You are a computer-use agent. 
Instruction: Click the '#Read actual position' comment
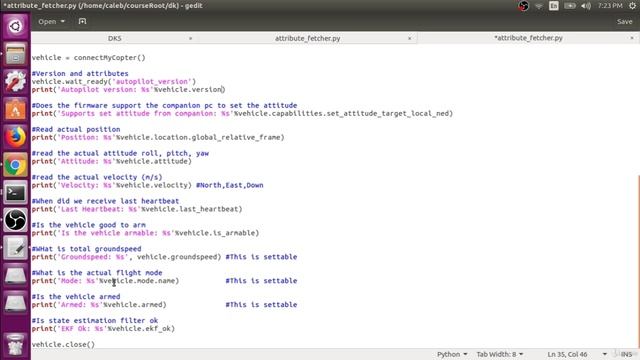pyautogui.click(x=76, y=129)
